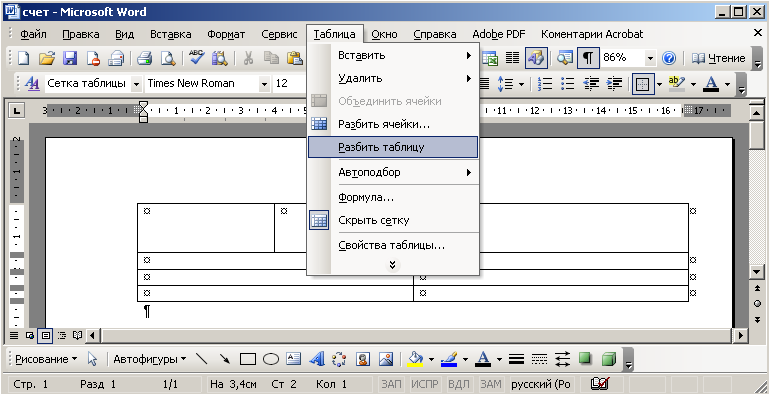Open the Document Map icon
Image resolution: width=769 pixels, height=394 pixels.
[565, 58]
